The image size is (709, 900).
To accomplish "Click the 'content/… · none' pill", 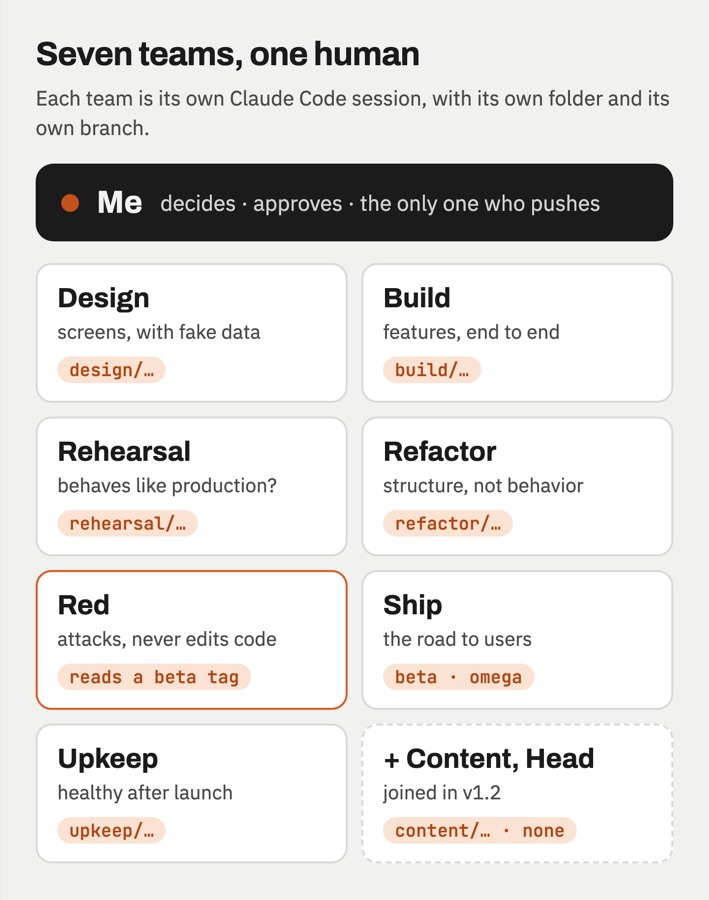I will point(479,831).
